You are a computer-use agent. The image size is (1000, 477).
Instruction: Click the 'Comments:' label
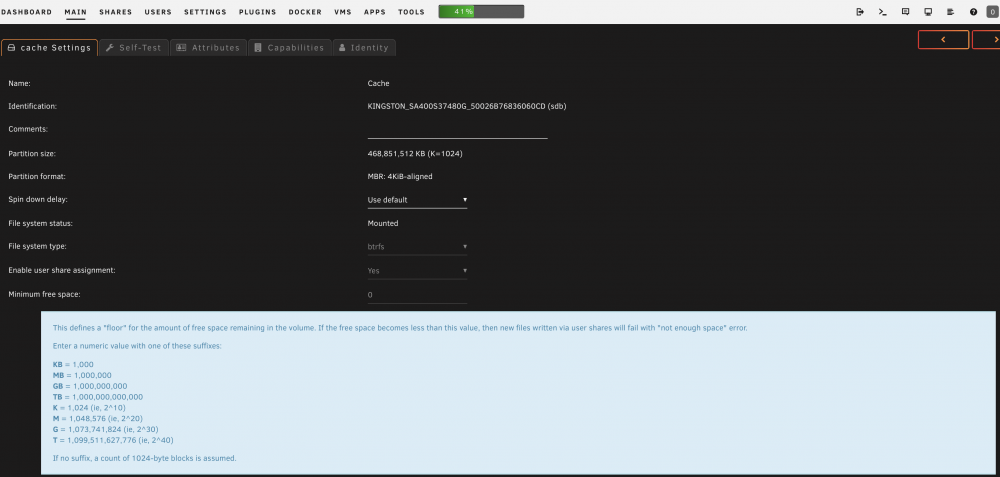pyautogui.click(x=29, y=129)
